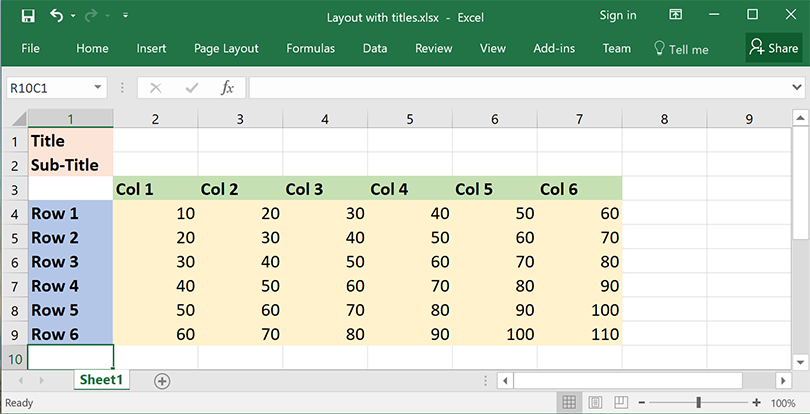
Task: Open the Undo history dropdown arrow
Action: click(x=73, y=16)
